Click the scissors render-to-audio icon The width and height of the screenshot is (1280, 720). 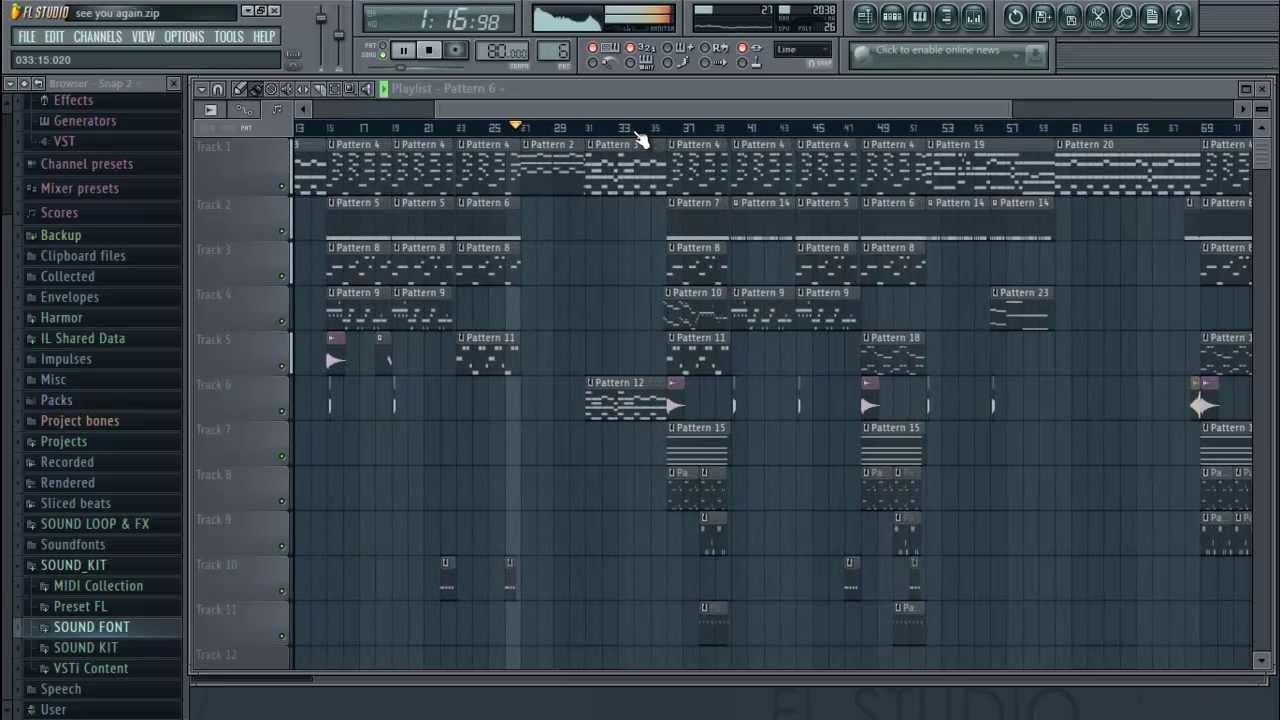tap(1098, 16)
